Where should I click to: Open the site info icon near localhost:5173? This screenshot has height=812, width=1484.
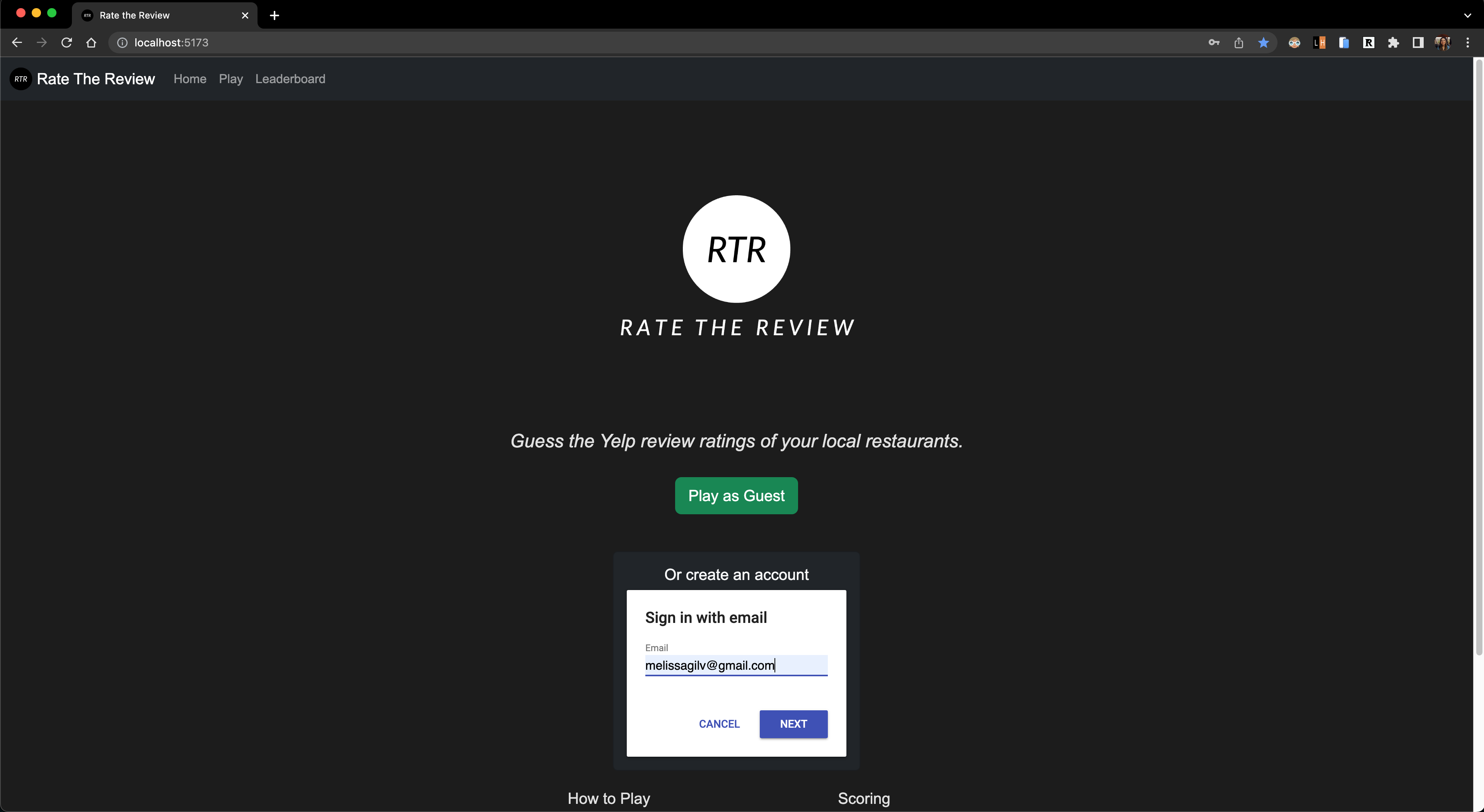coord(121,42)
